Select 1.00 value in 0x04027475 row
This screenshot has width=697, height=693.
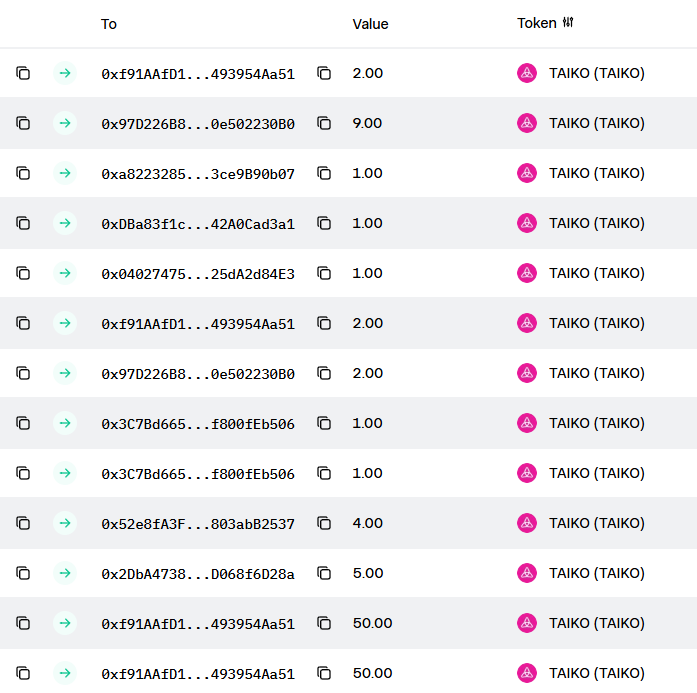click(x=367, y=273)
